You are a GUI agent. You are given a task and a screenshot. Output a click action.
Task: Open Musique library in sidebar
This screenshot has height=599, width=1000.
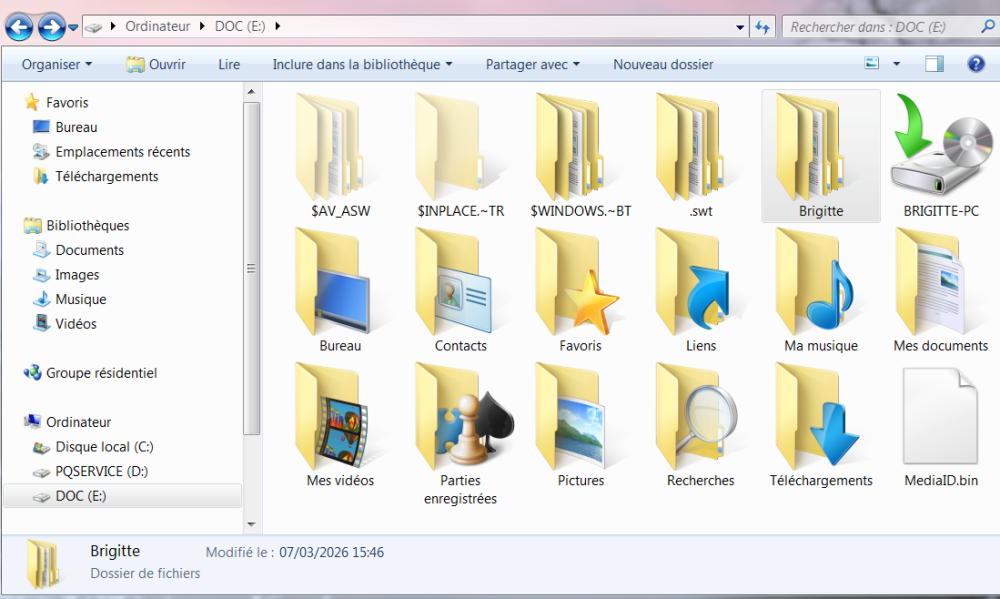click(80, 299)
